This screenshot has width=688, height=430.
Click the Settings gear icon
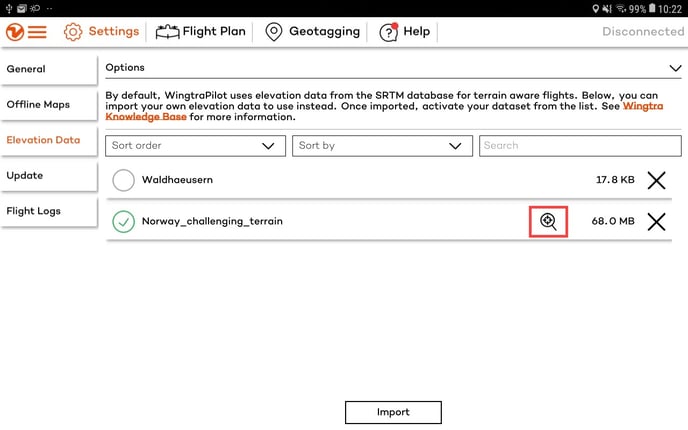point(73,31)
